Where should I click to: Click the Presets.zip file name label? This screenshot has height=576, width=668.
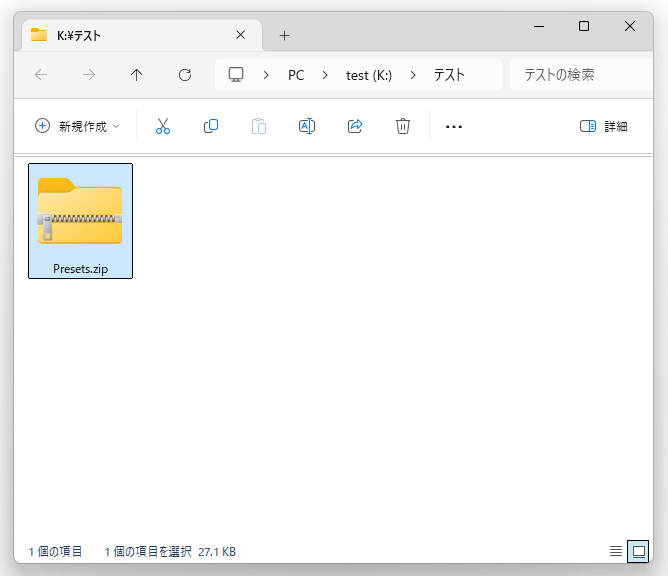[x=81, y=269]
